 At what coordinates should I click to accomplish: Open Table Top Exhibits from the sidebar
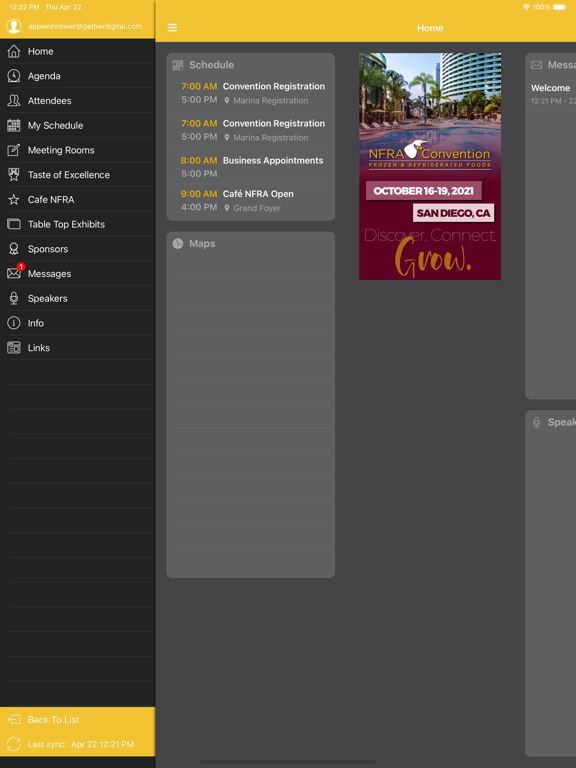[77, 224]
